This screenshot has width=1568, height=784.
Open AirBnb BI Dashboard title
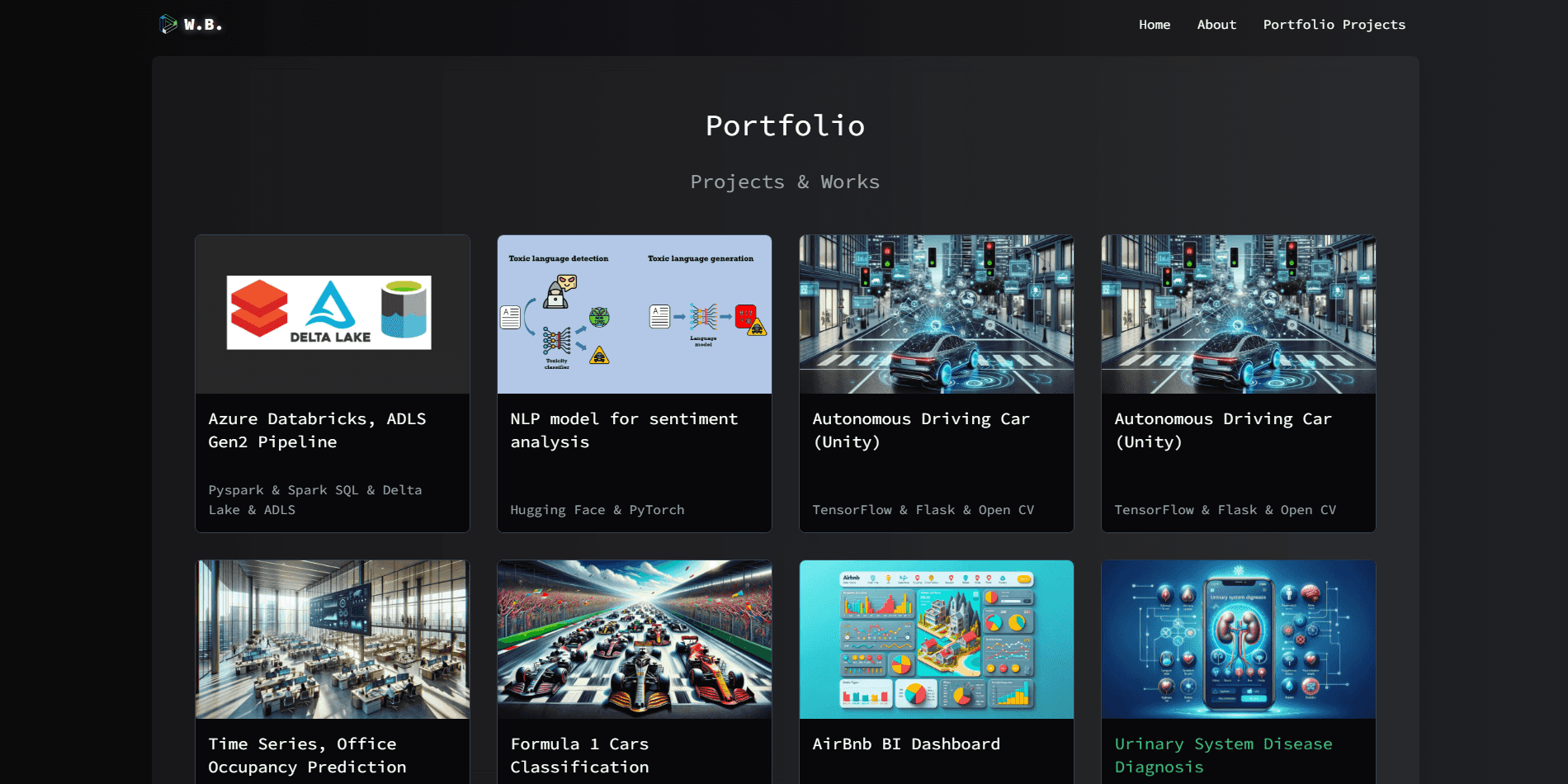[x=906, y=744]
